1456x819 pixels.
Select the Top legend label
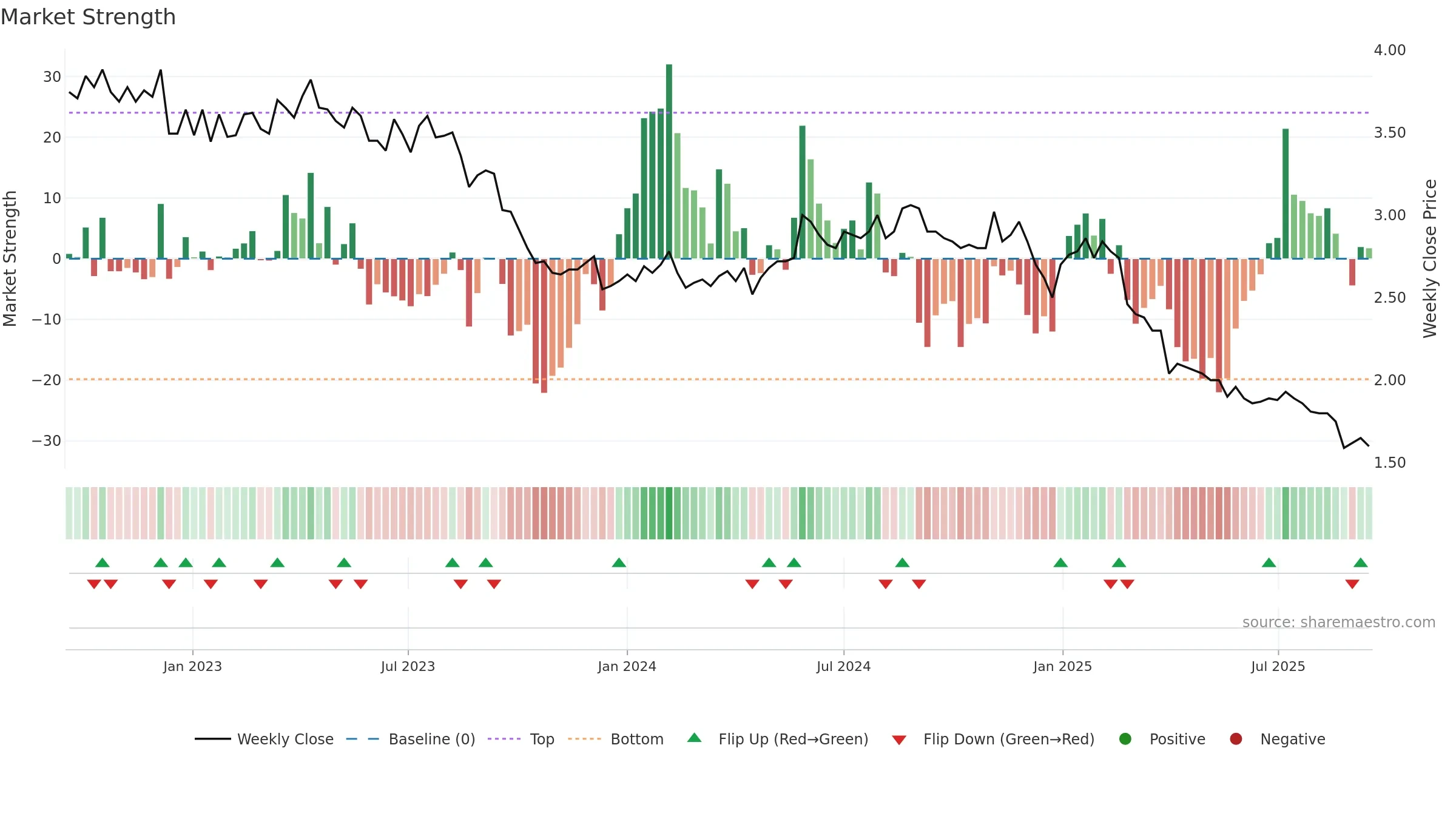542,739
